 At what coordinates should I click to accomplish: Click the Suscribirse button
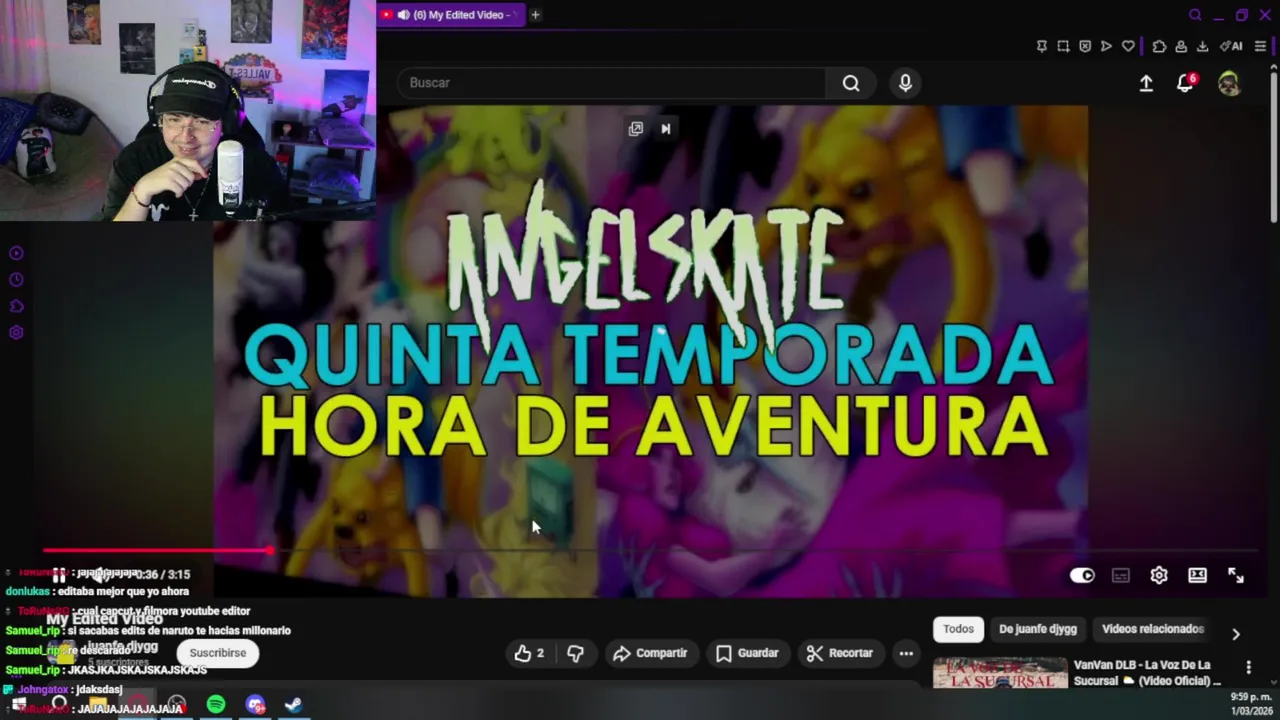[x=218, y=653]
